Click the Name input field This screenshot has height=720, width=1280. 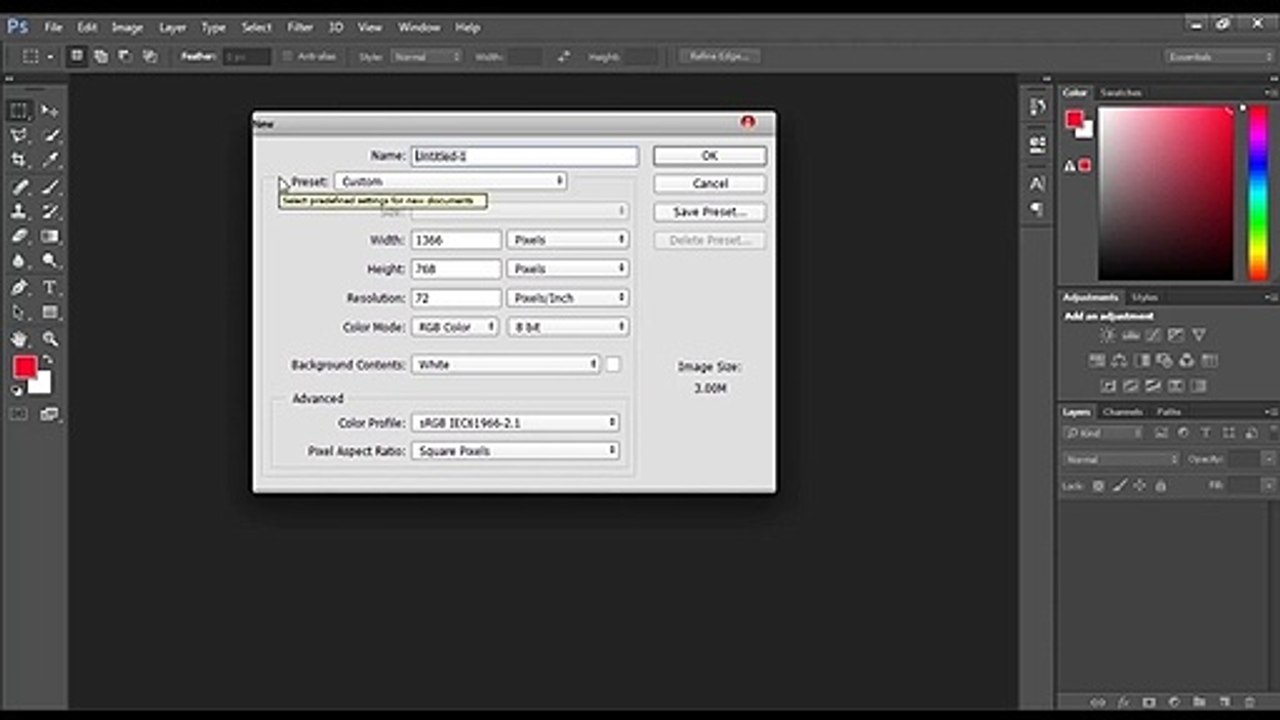tap(525, 156)
